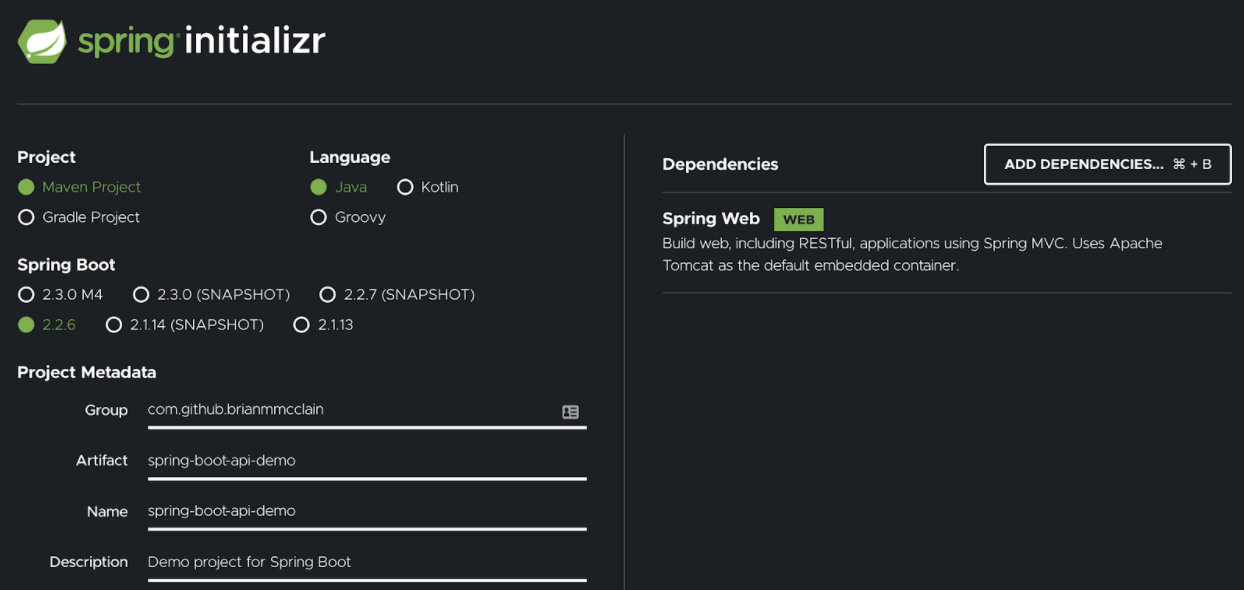This screenshot has height=590, width=1244.
Task: Select Spring Boot 2.1.14 (SNAPSHOT)
Action: (x=114, y=325)
